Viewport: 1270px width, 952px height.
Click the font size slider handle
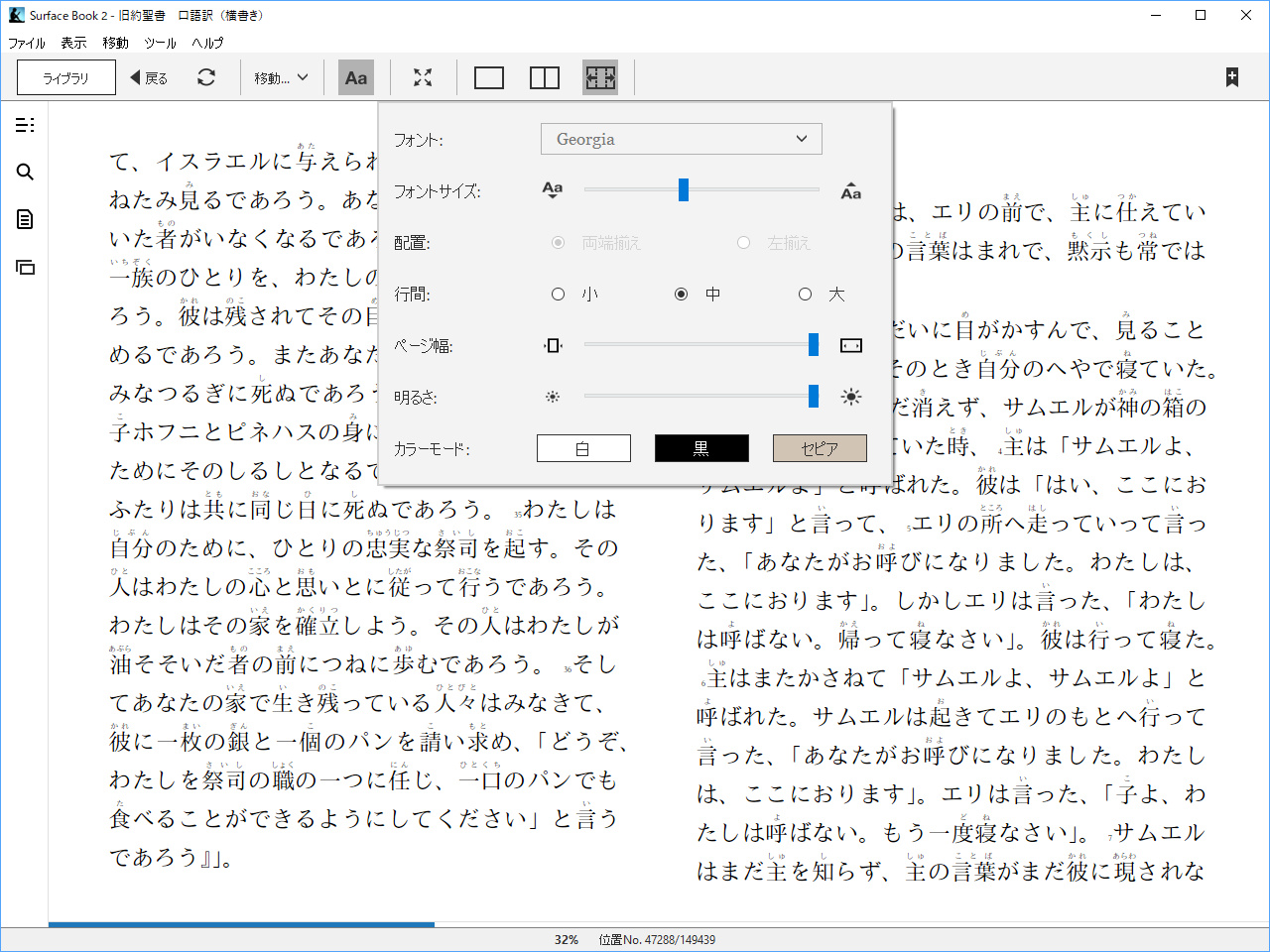coord(684,189)
